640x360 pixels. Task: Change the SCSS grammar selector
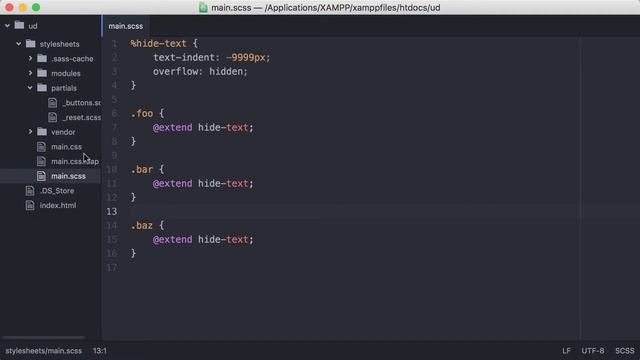point(624,351)
